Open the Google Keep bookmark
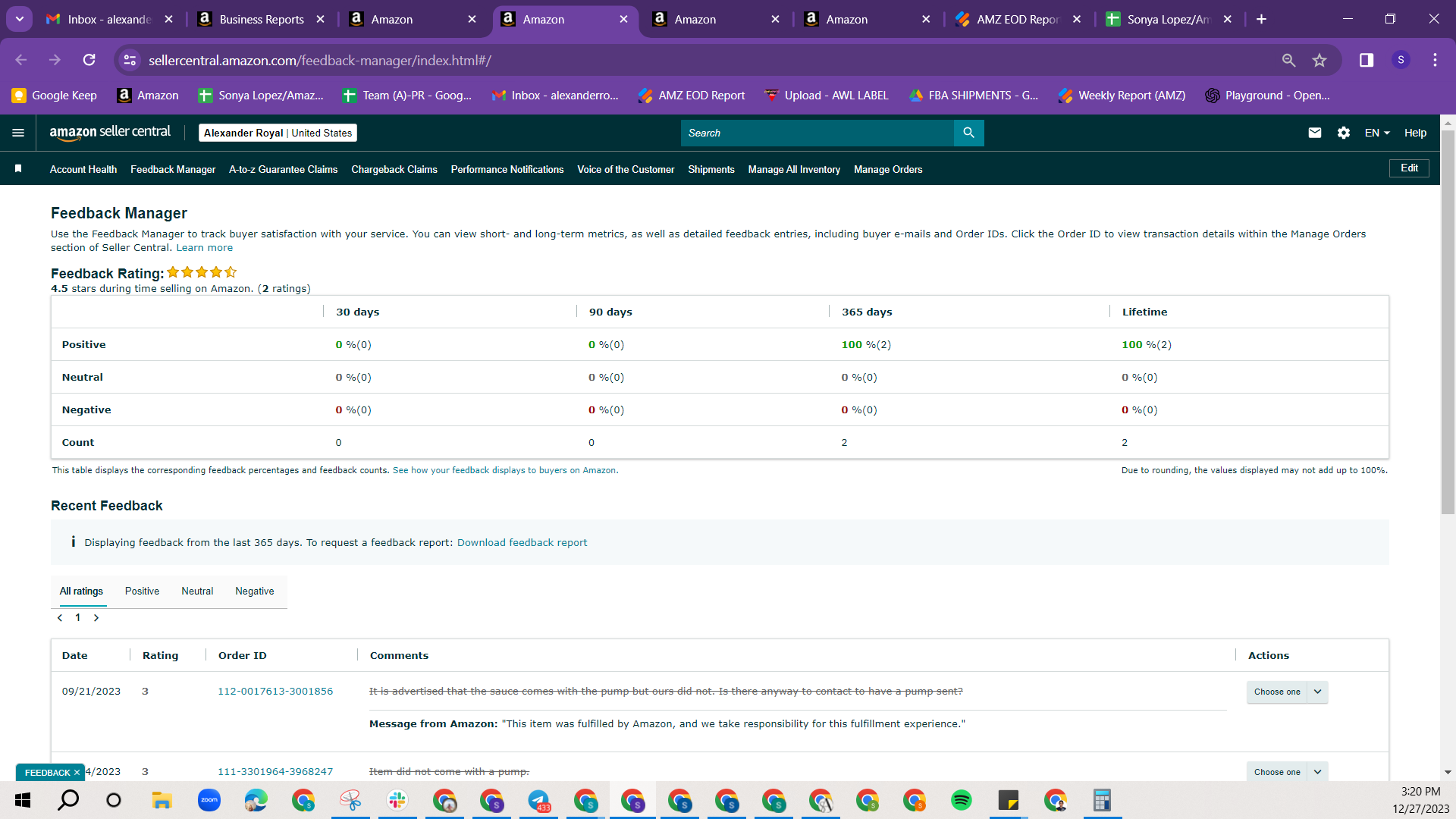The width and height of the screenshot is (1456, 819). [x=55, y=96]
